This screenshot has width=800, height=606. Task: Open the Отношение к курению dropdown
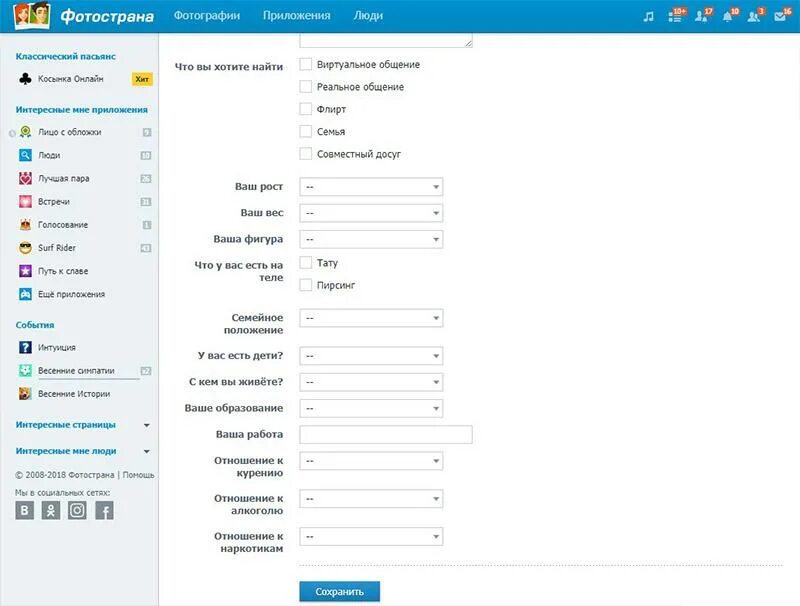[371, 461]
